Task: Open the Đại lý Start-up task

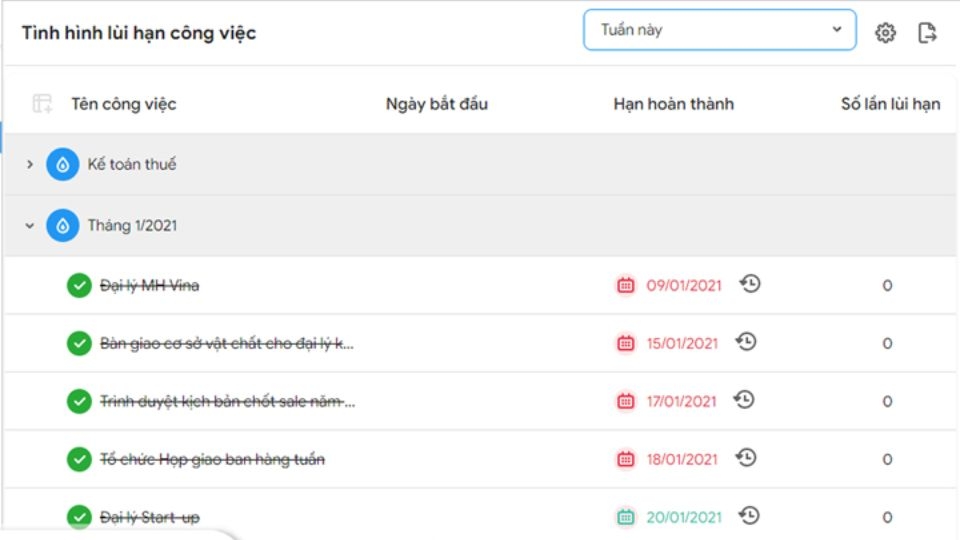Action: tap(149, 517)
